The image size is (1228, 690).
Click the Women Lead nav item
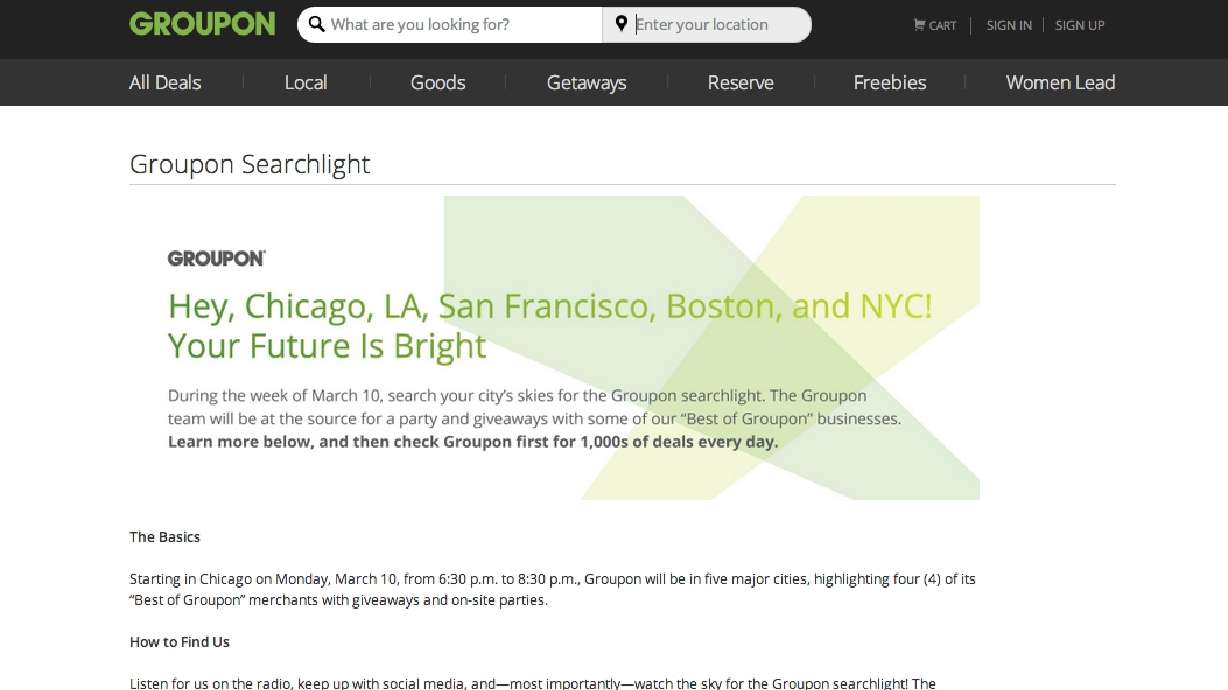pos(1060,82)
